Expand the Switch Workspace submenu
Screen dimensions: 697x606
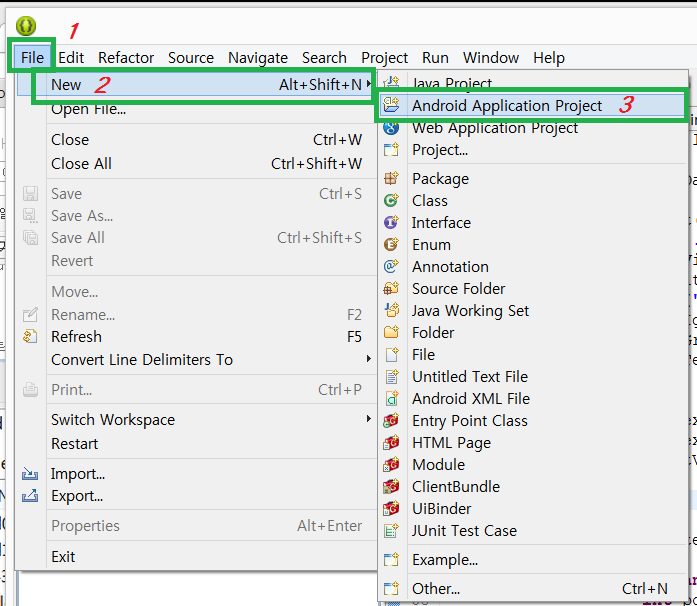369,418
